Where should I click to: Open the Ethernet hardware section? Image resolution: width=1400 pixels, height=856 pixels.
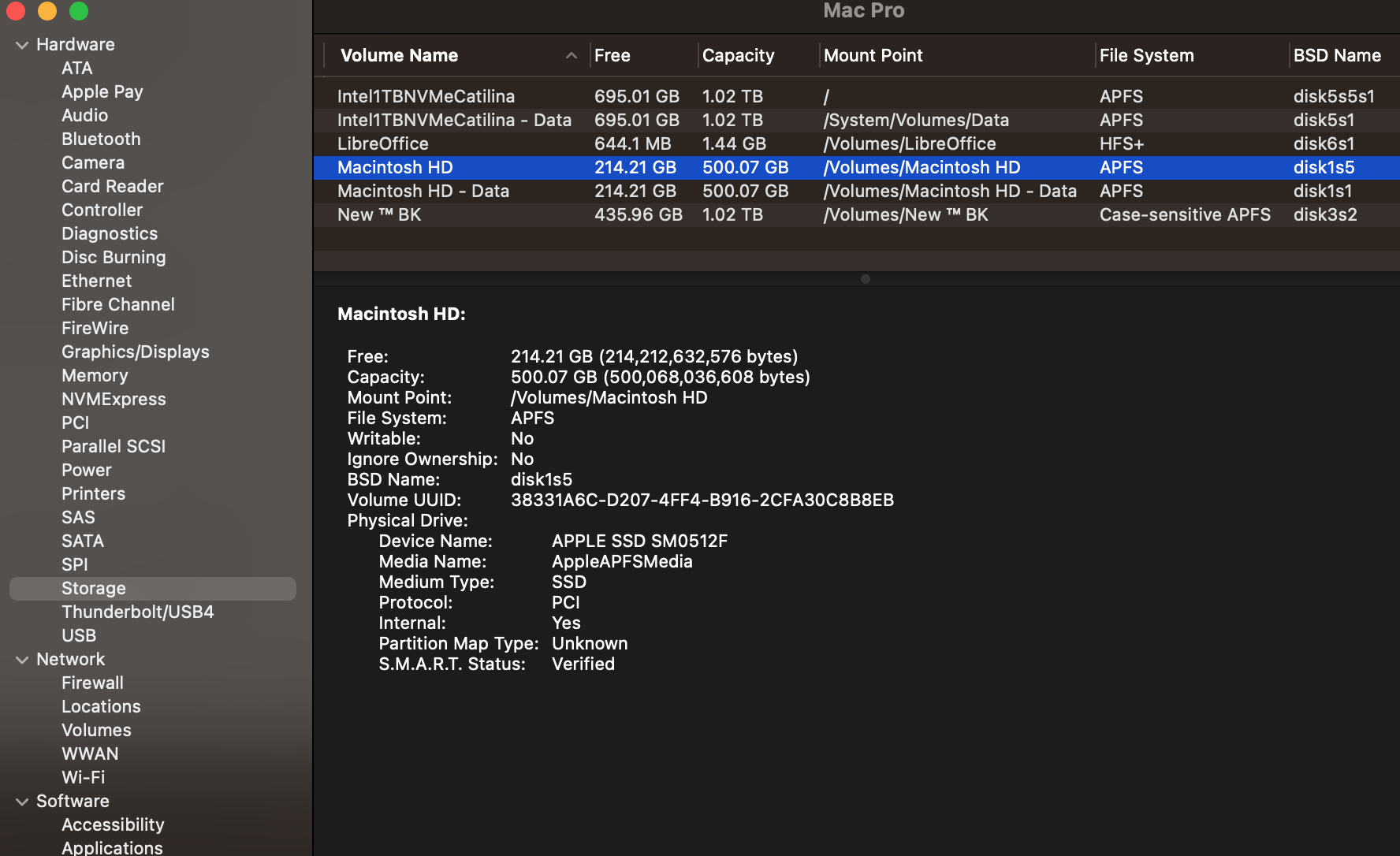coord(96,281)
